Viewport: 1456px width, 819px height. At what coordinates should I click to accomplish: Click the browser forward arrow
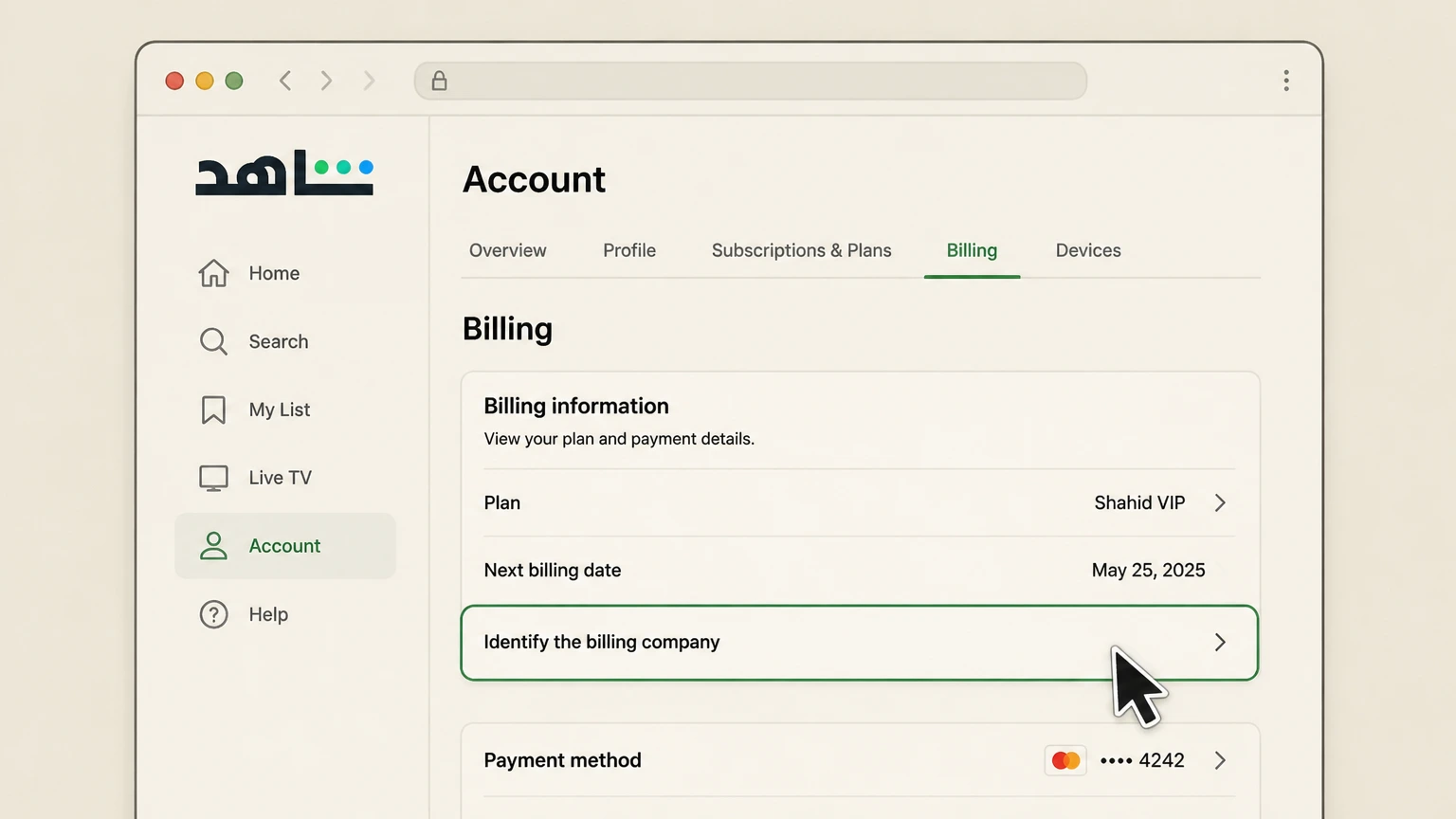pos(327,81)
